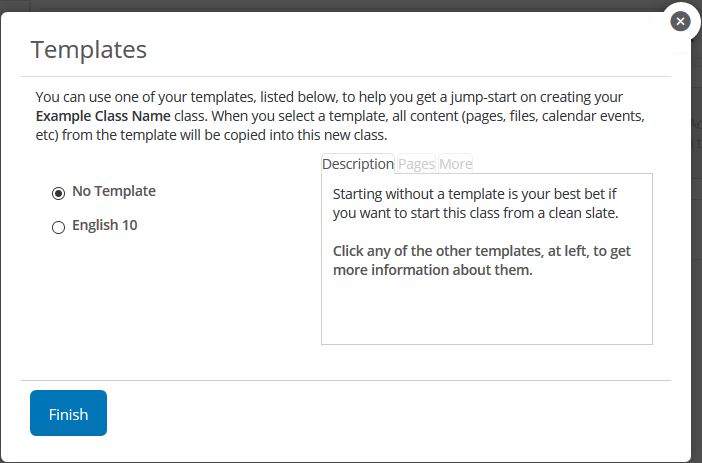Click the bold "Click any of the other templates" hint
This screenshot has height=463, width=702.
(x=483, y=259)
